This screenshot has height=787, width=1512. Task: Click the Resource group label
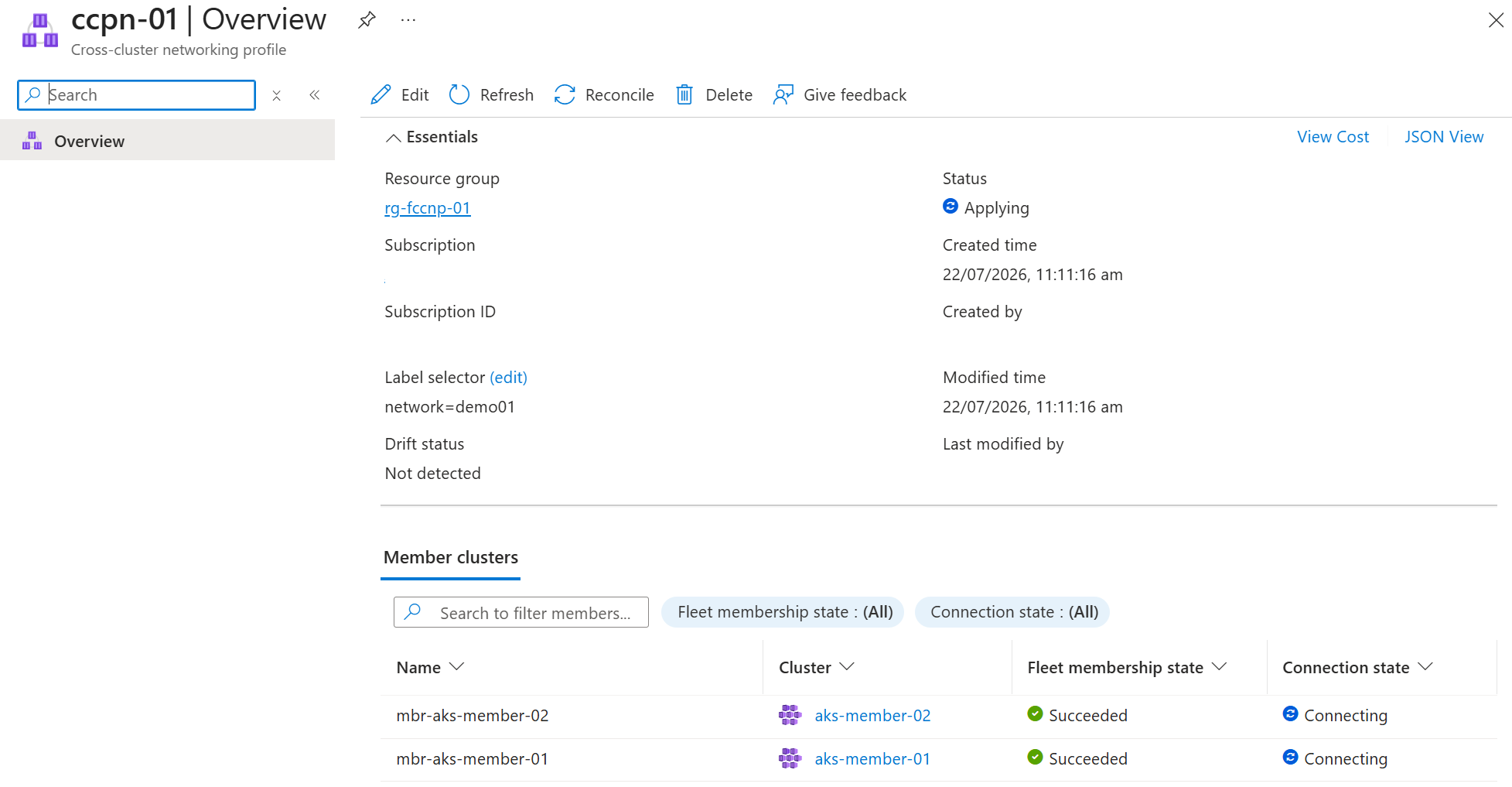point(442,179)
